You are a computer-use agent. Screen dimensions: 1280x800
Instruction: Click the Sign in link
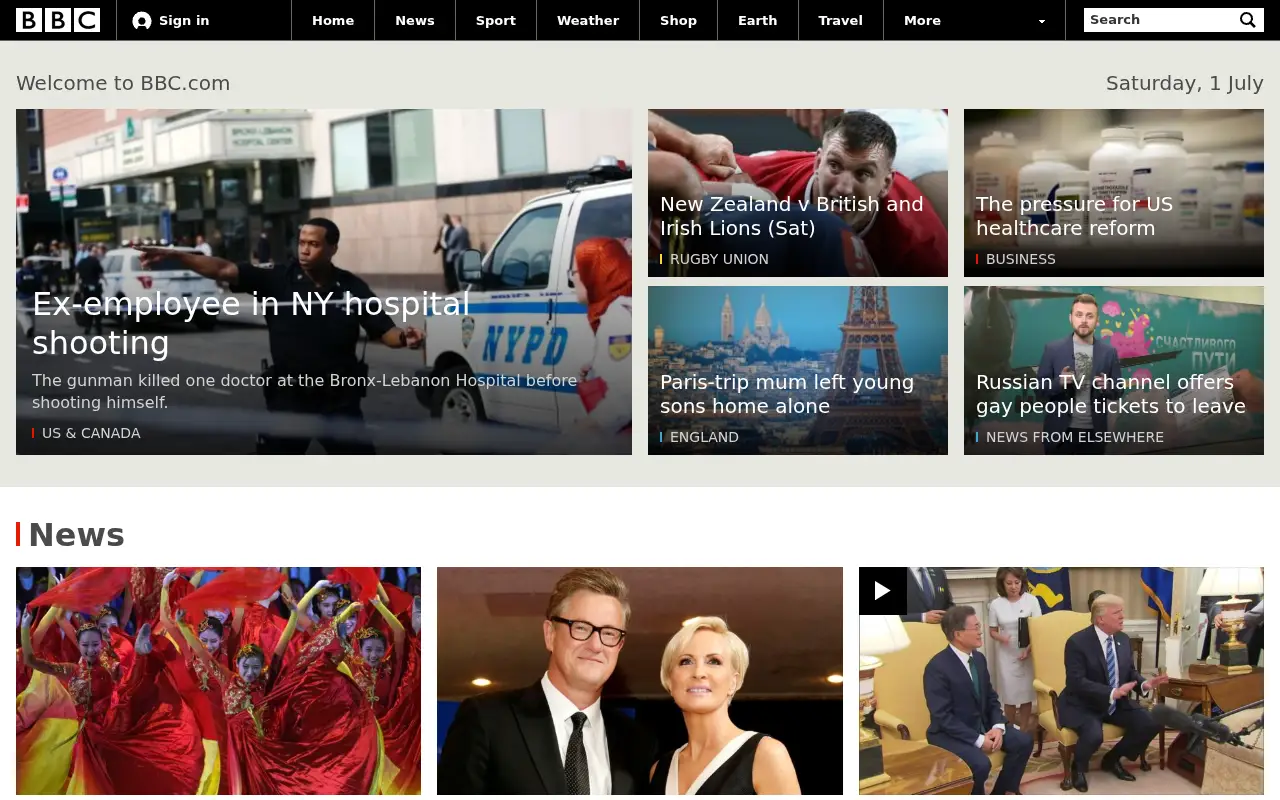coord(184,20)
